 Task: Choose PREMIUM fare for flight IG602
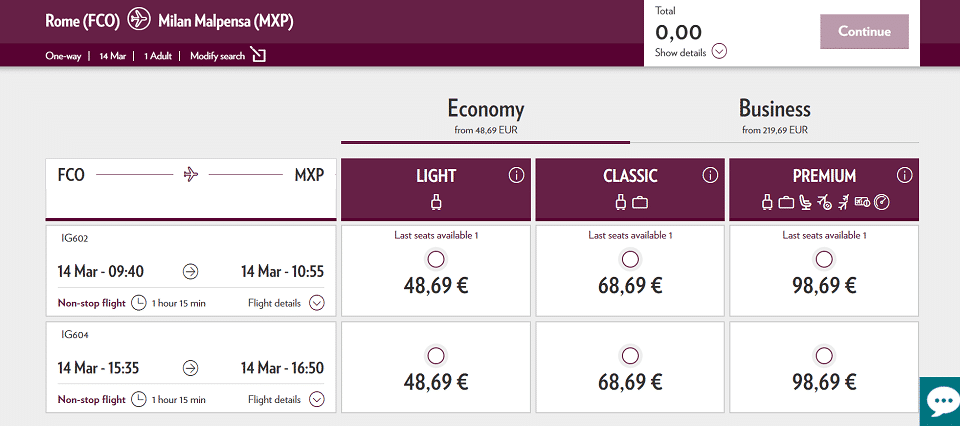[824, 260]
